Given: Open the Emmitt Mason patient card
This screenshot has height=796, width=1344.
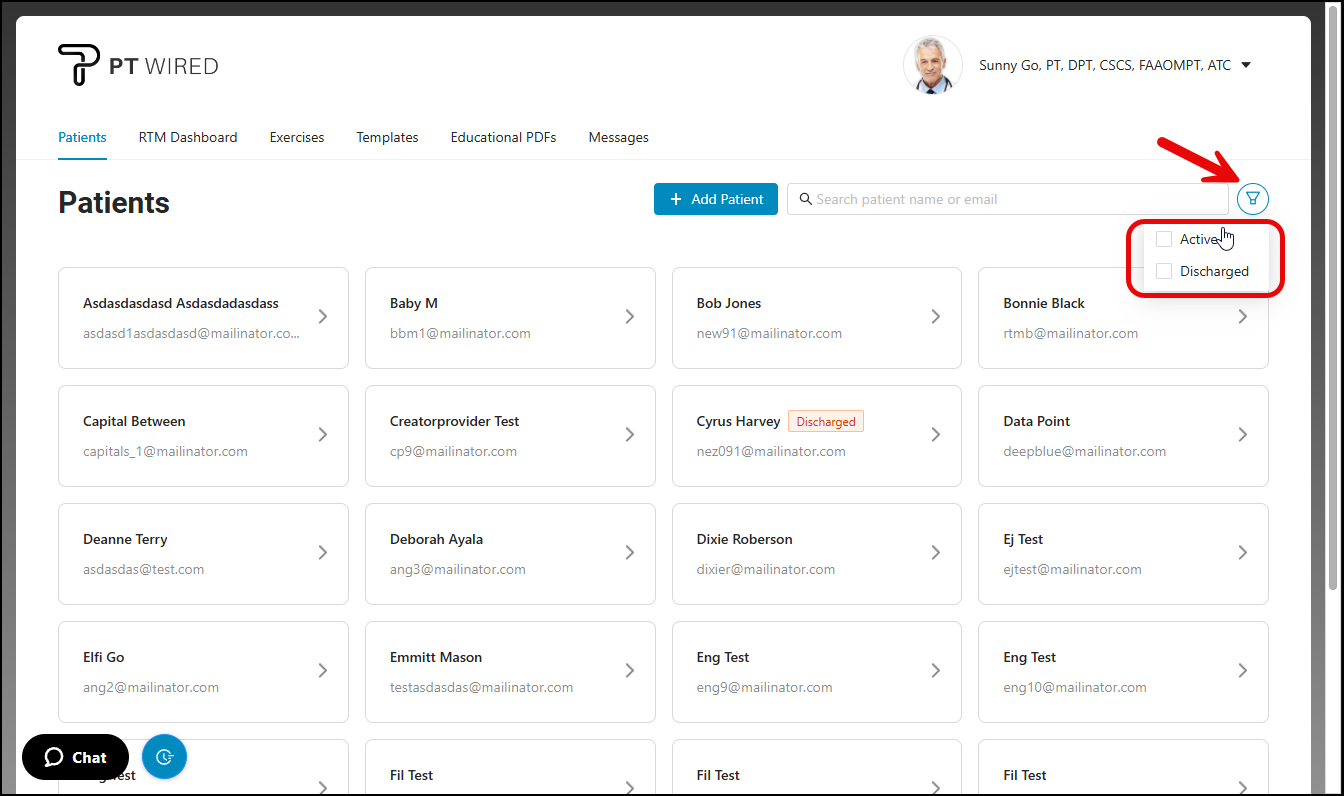Looking at the screenshot, I should [509, 671].
